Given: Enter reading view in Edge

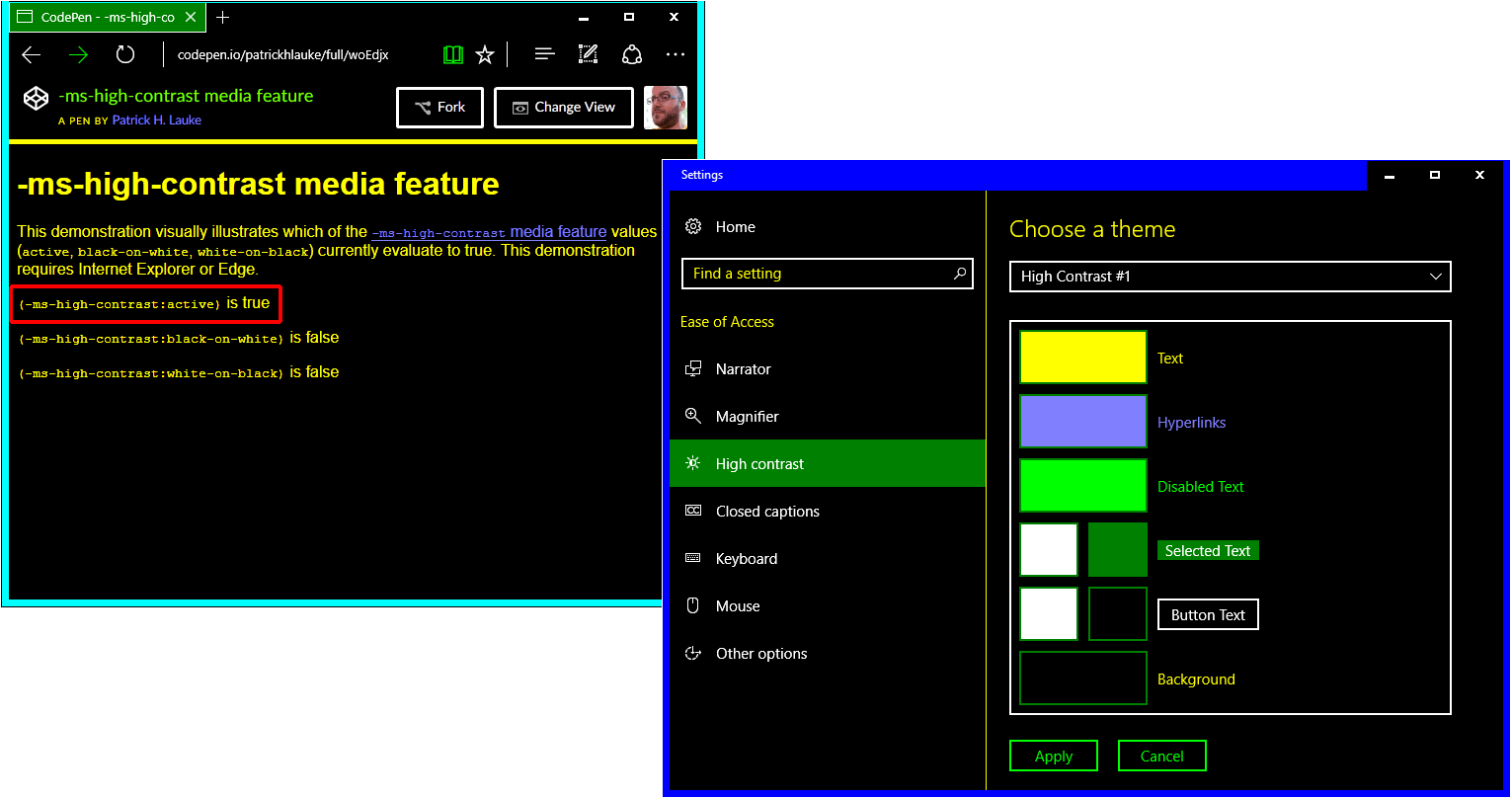Looking at the screenshot, I should [452, 54].
